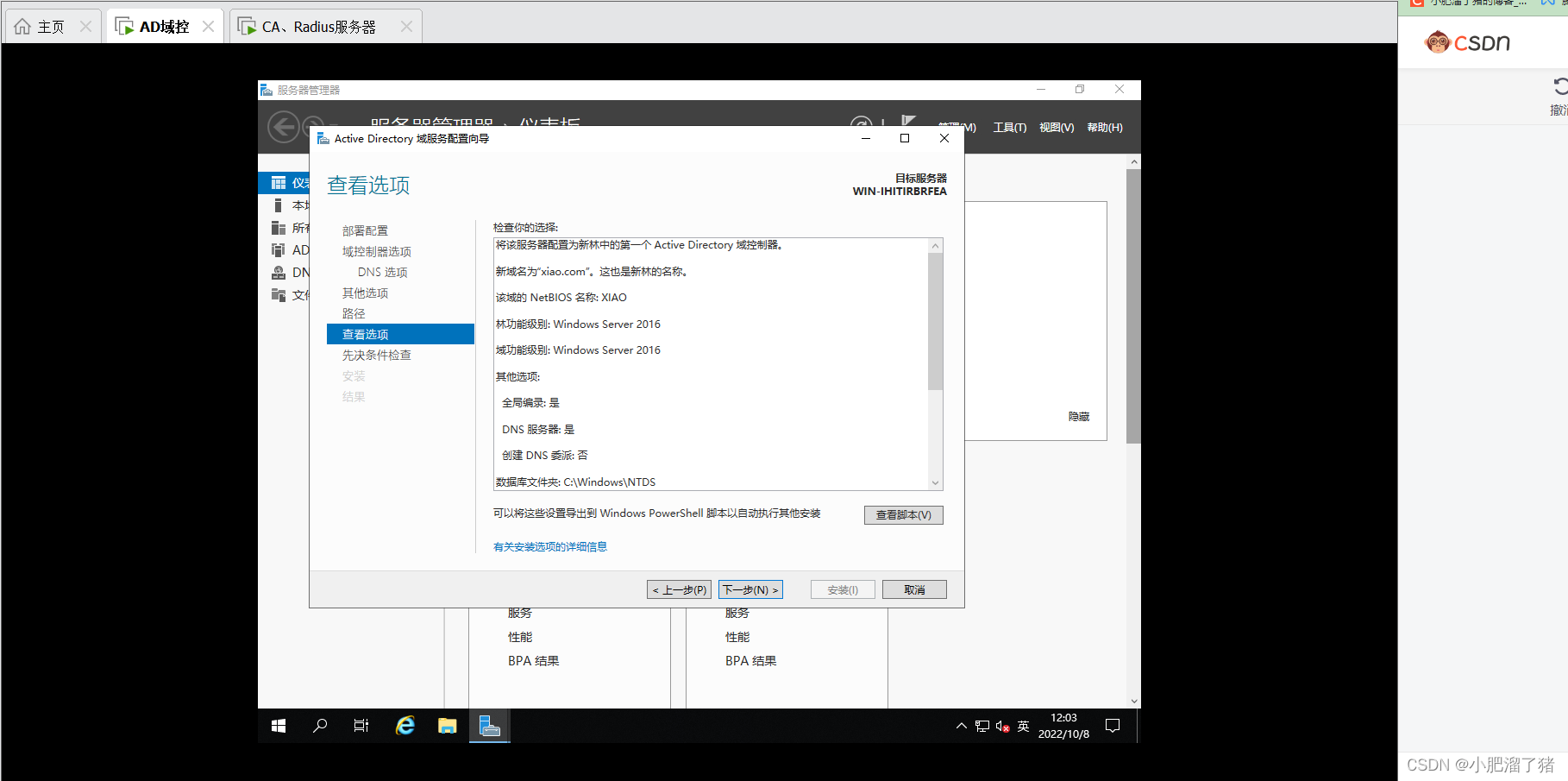The image size is (1568, 781).
Task: Go to 路径 wizard step
Action: click(x=354, y=313)
